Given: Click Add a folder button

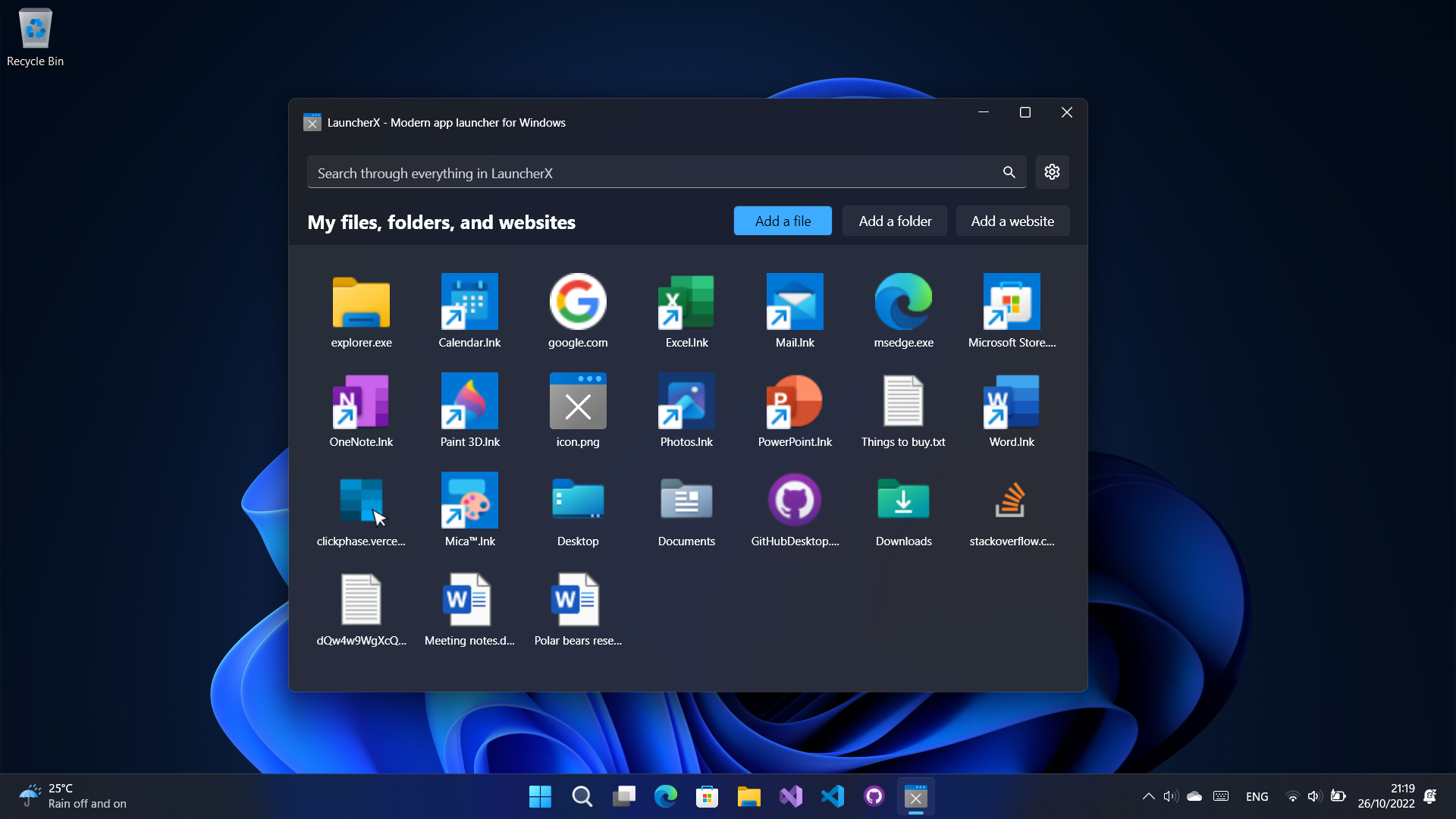Looking at the screenshot, I should pyautogui.click(x=895, y=221).
